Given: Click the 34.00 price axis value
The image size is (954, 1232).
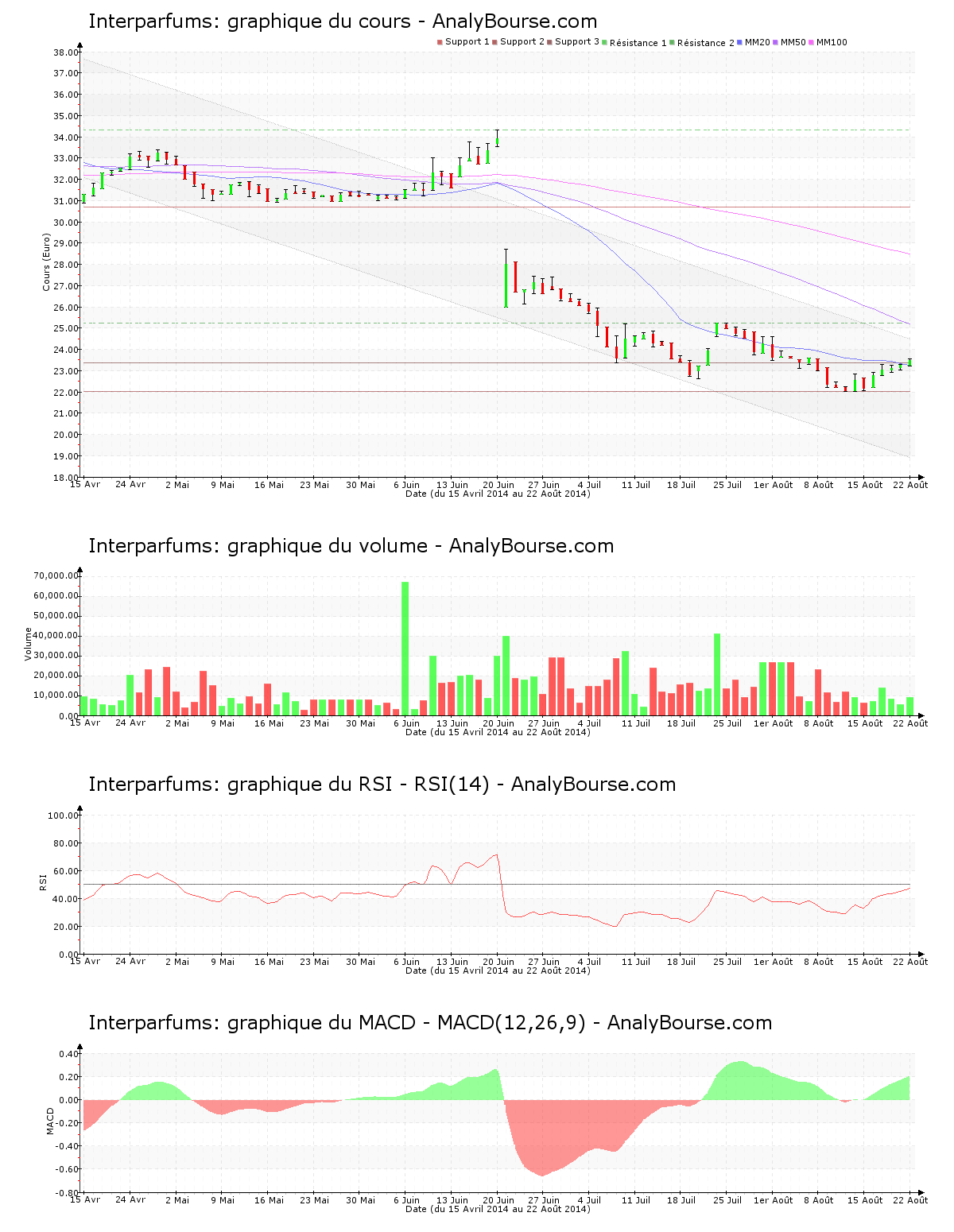Looking at the screenshot, I should (x=66, y=138).
